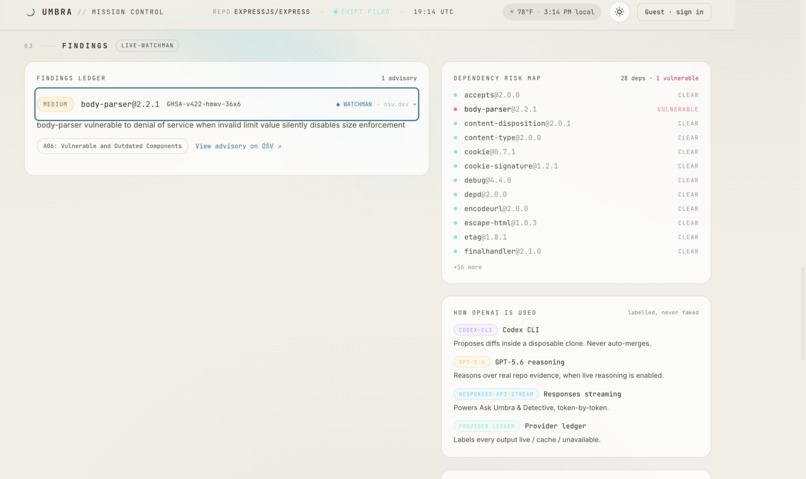Click the CLEAR status for finalhandler

click(x=688, y=252)
